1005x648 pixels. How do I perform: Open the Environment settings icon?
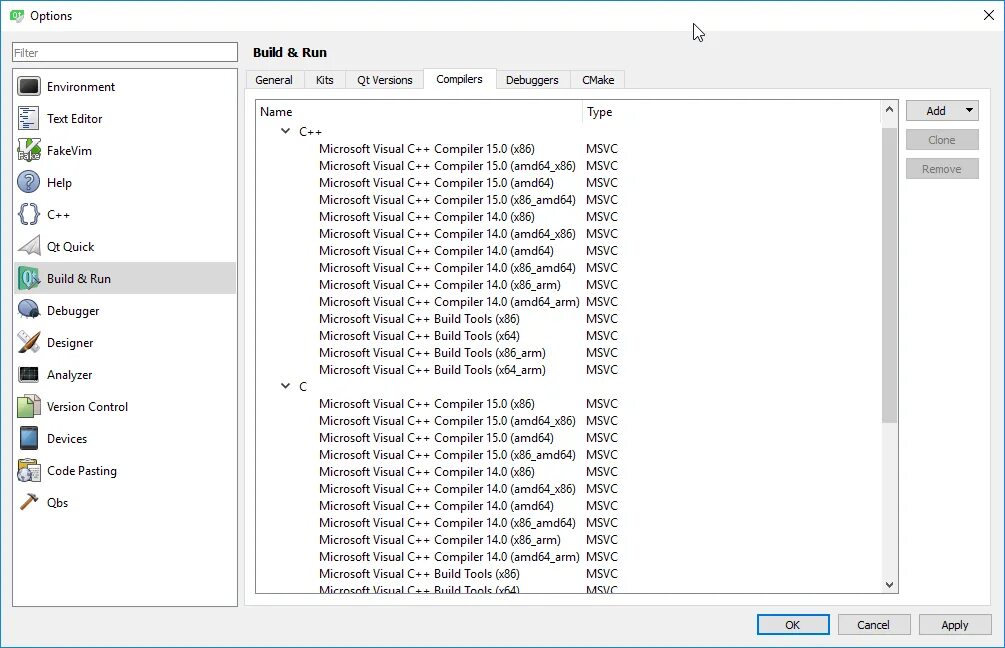click(29, 86)
